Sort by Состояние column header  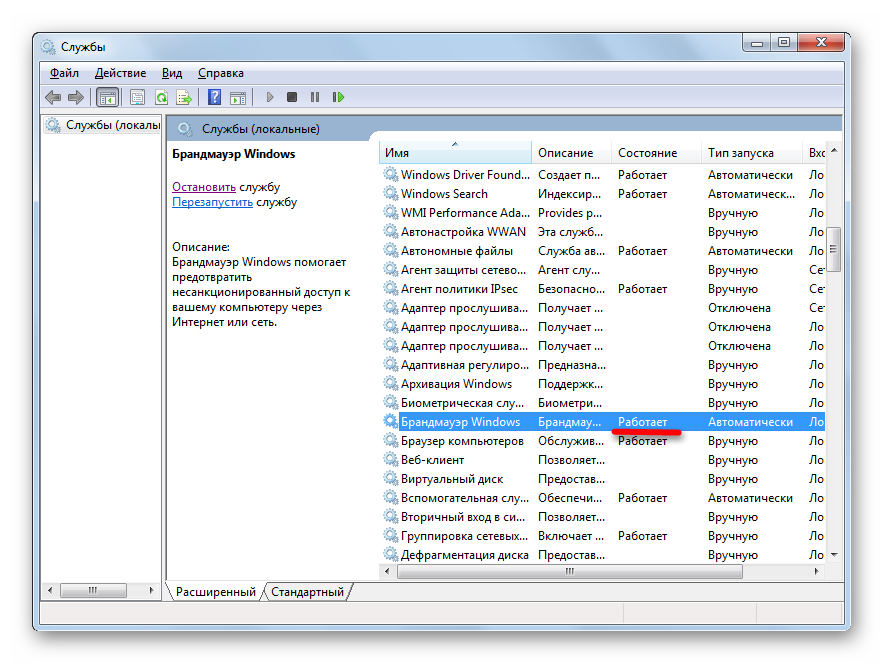pyautogui.click(x=647, y=153)
